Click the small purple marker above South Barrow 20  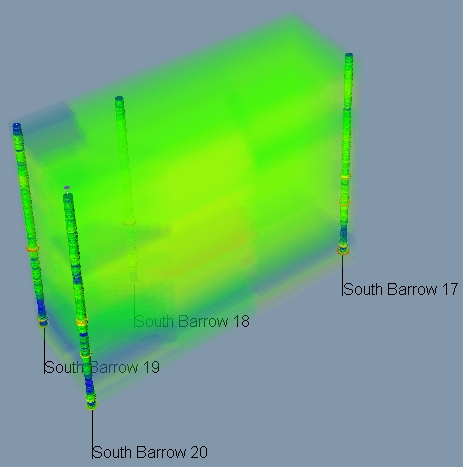click(x=67, y=188)
